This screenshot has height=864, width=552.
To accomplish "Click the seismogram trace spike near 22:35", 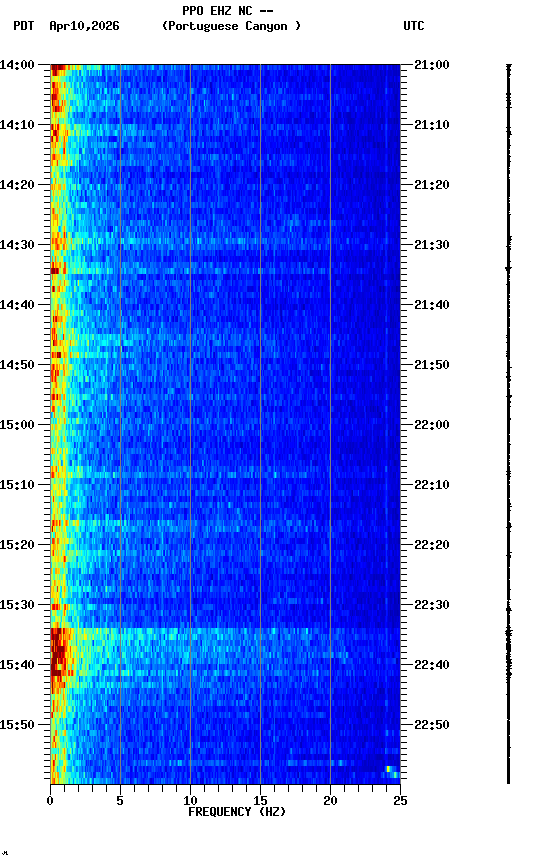I will 508,632.
